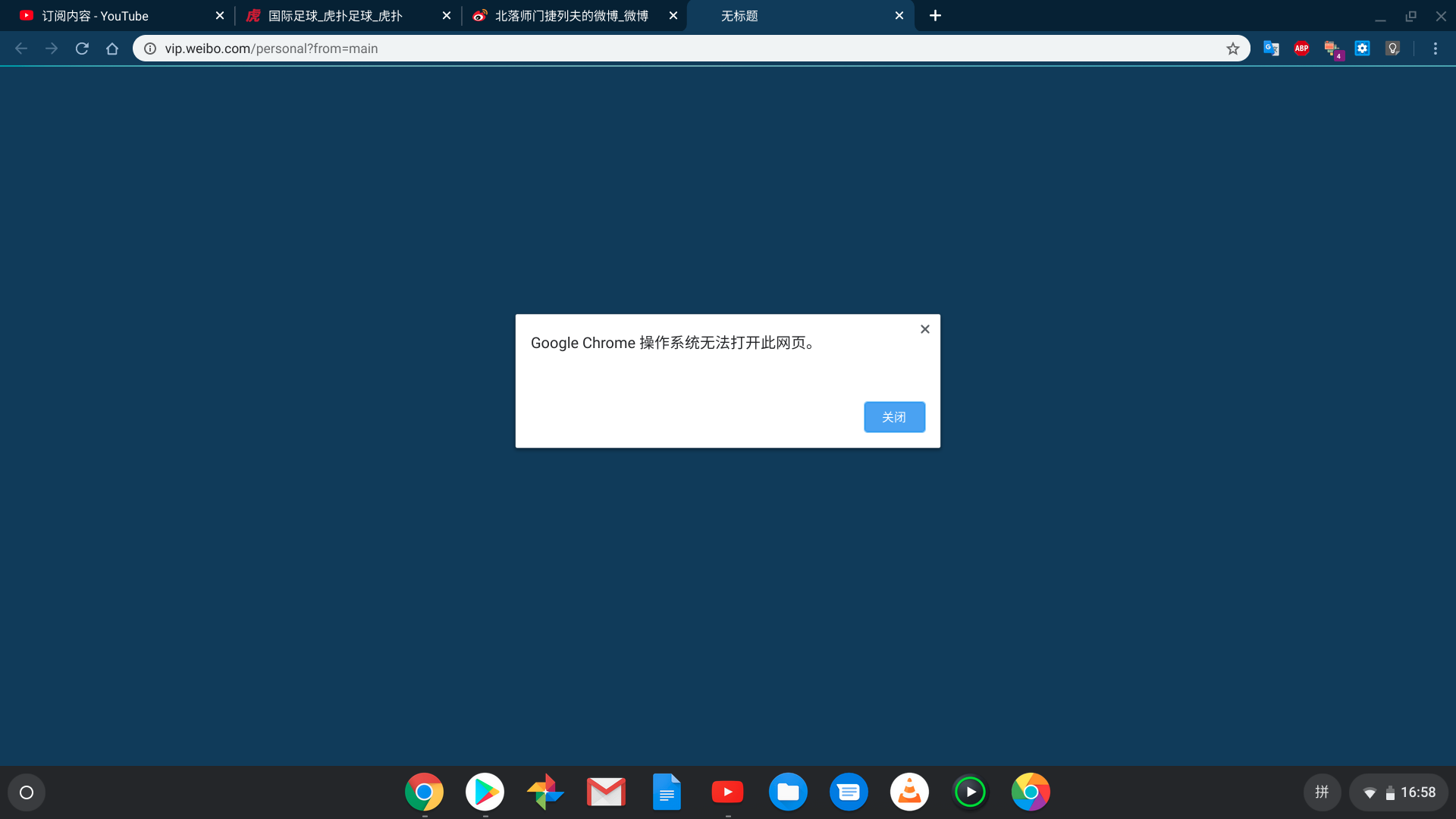1456x819 pixels.
Task: Open the Google Translate extension
Action: (x=1271, y=49)
